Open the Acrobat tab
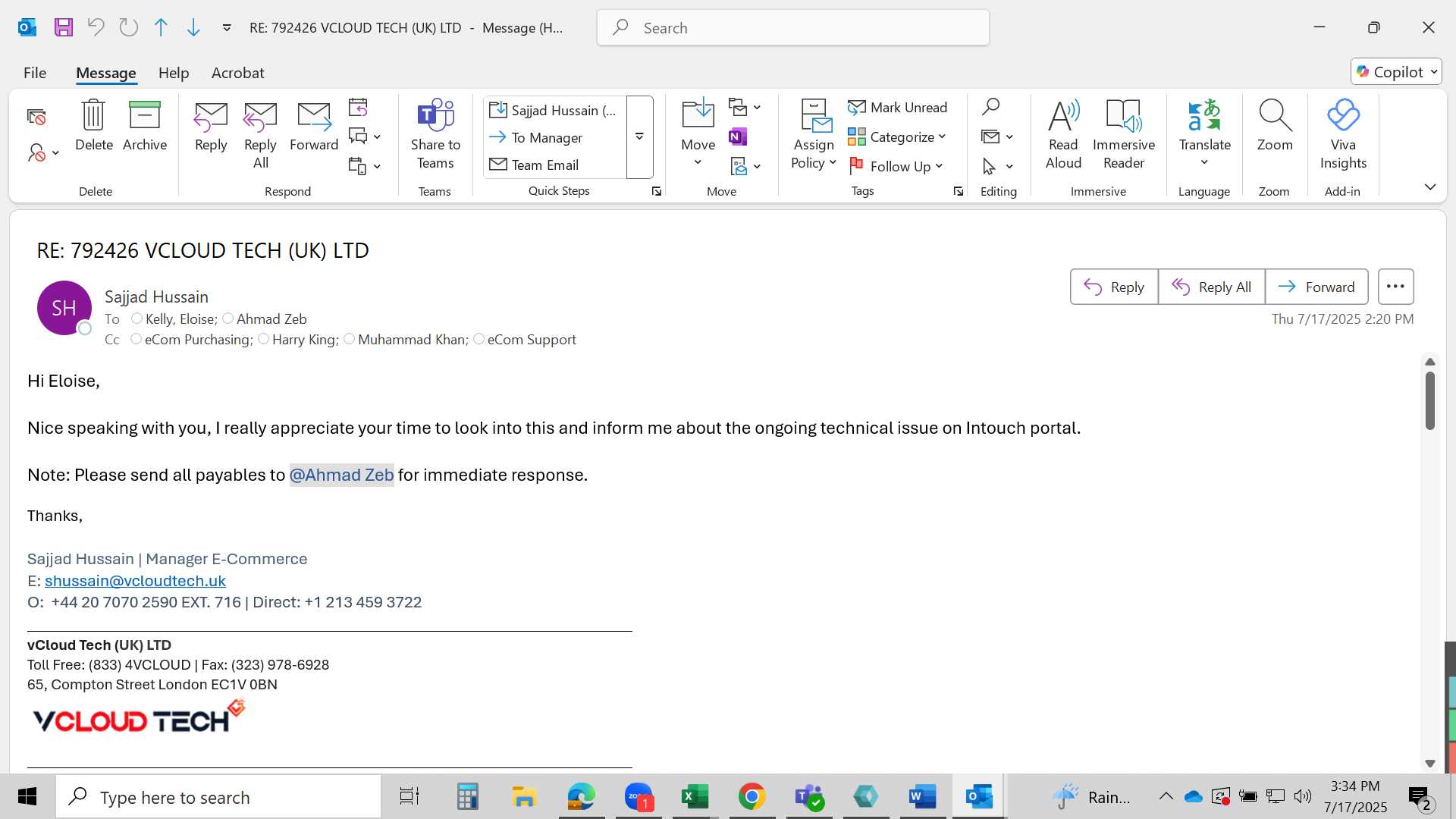1456x819 pixels. click(237, 73)
